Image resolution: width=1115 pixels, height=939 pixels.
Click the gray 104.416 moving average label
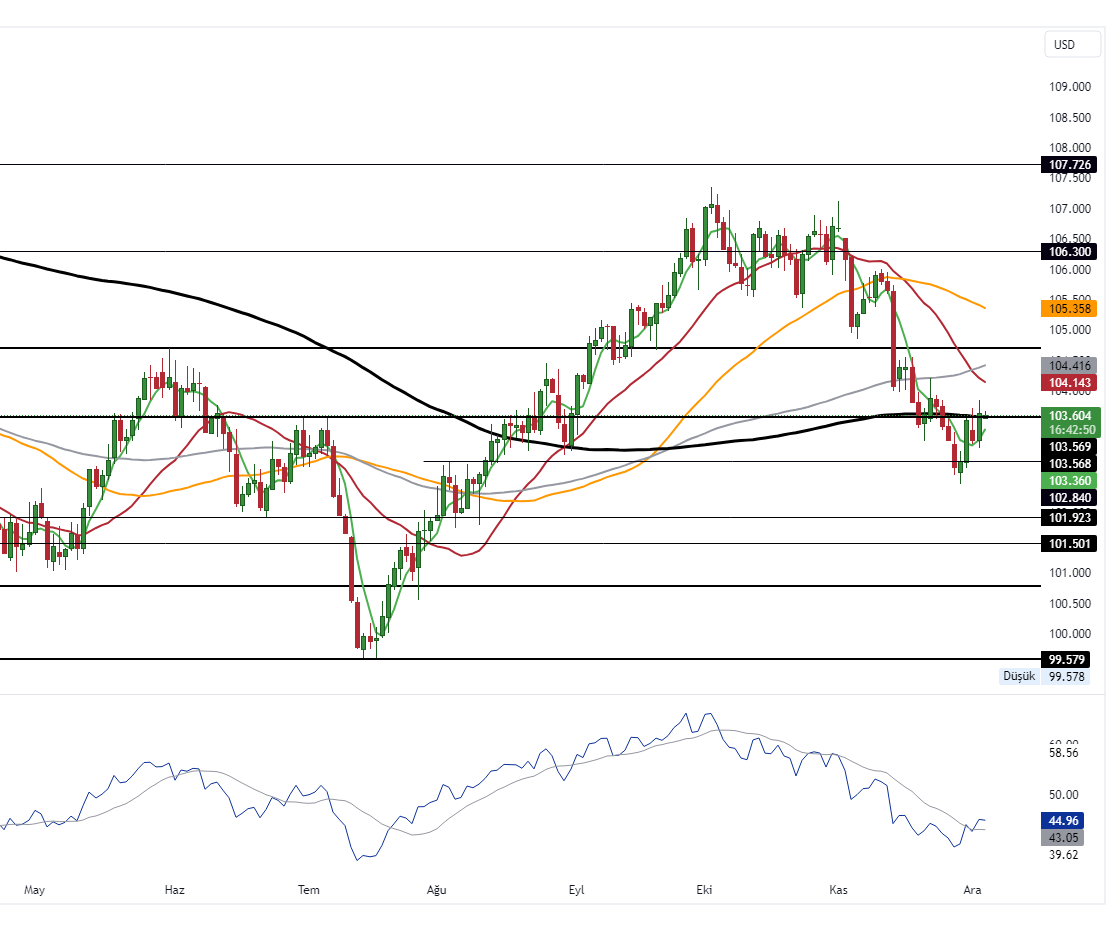[1068, 366]
